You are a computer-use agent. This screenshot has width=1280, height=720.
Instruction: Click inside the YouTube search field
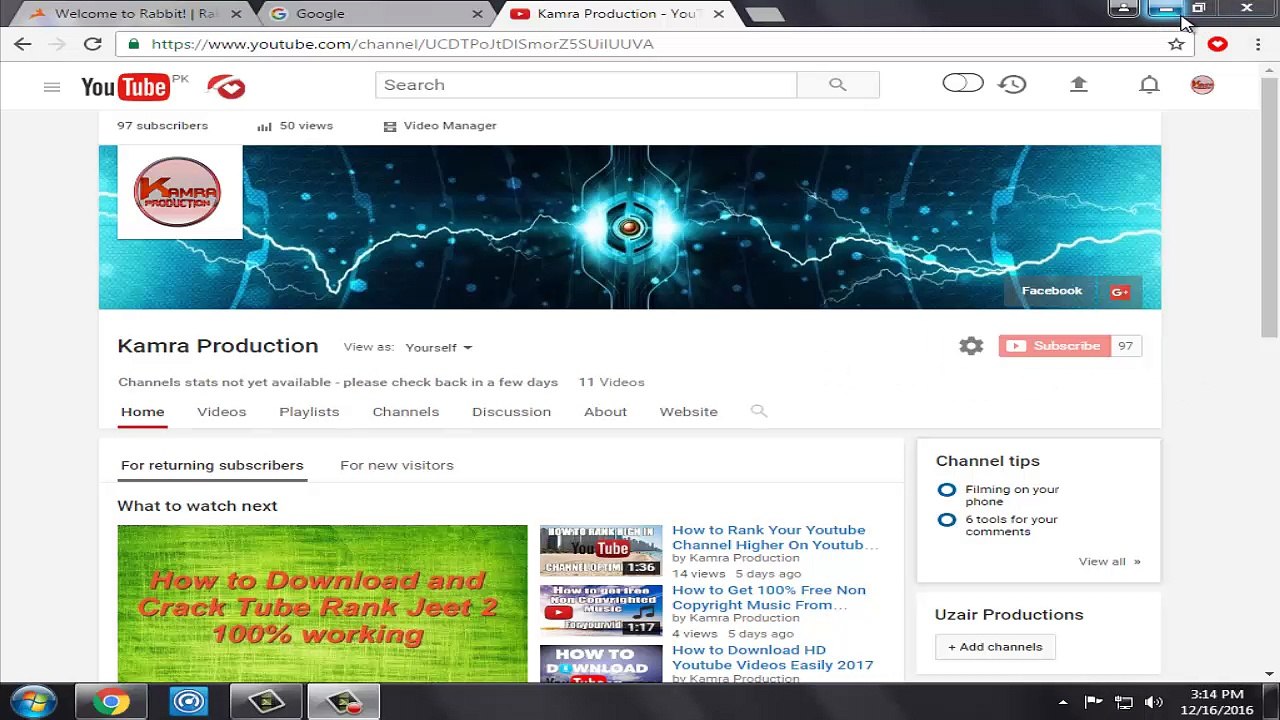pyautogui.click(x=586, y=85)
